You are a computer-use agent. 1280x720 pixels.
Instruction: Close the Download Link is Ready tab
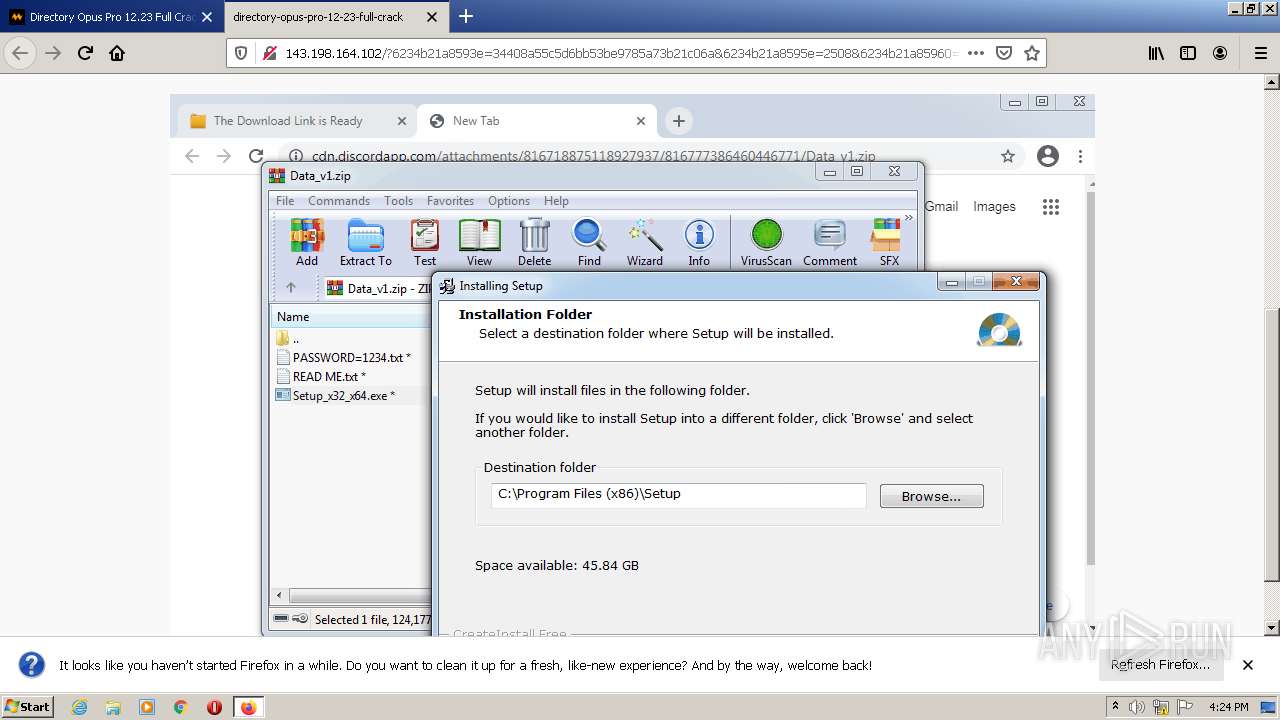click(x=402, y=121)
